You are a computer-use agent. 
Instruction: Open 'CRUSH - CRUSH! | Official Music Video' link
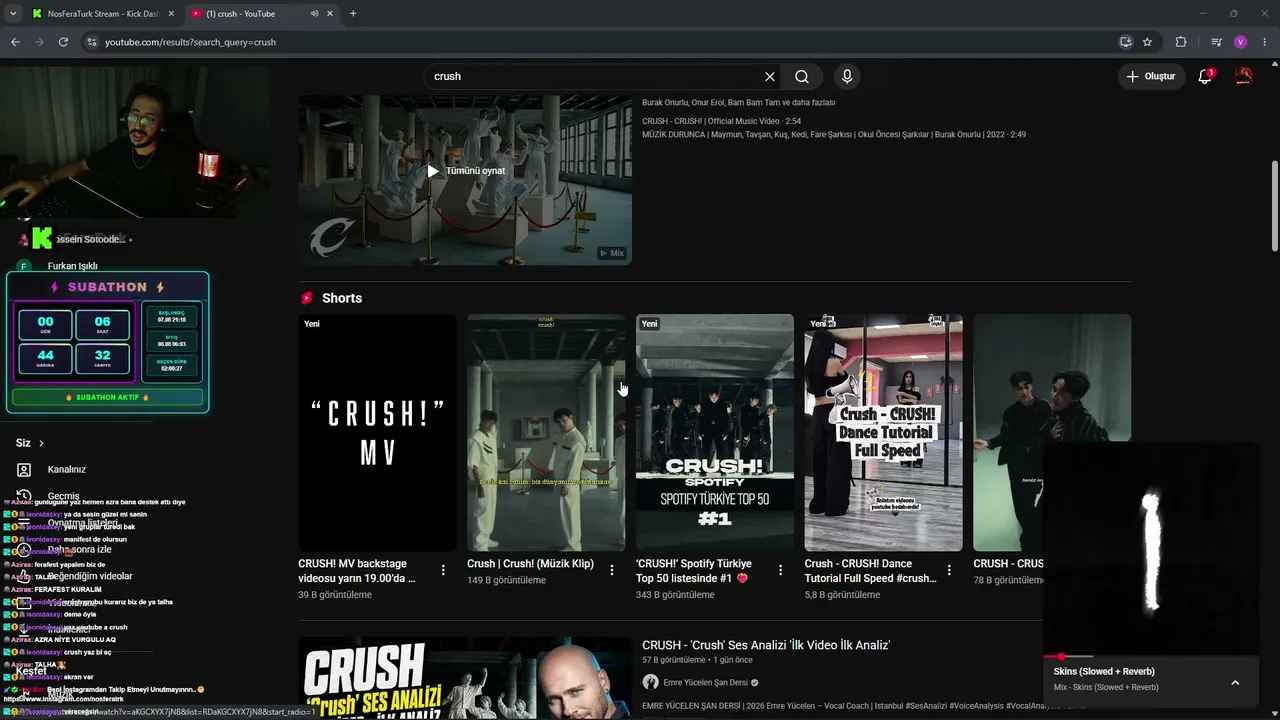(721, 121)
